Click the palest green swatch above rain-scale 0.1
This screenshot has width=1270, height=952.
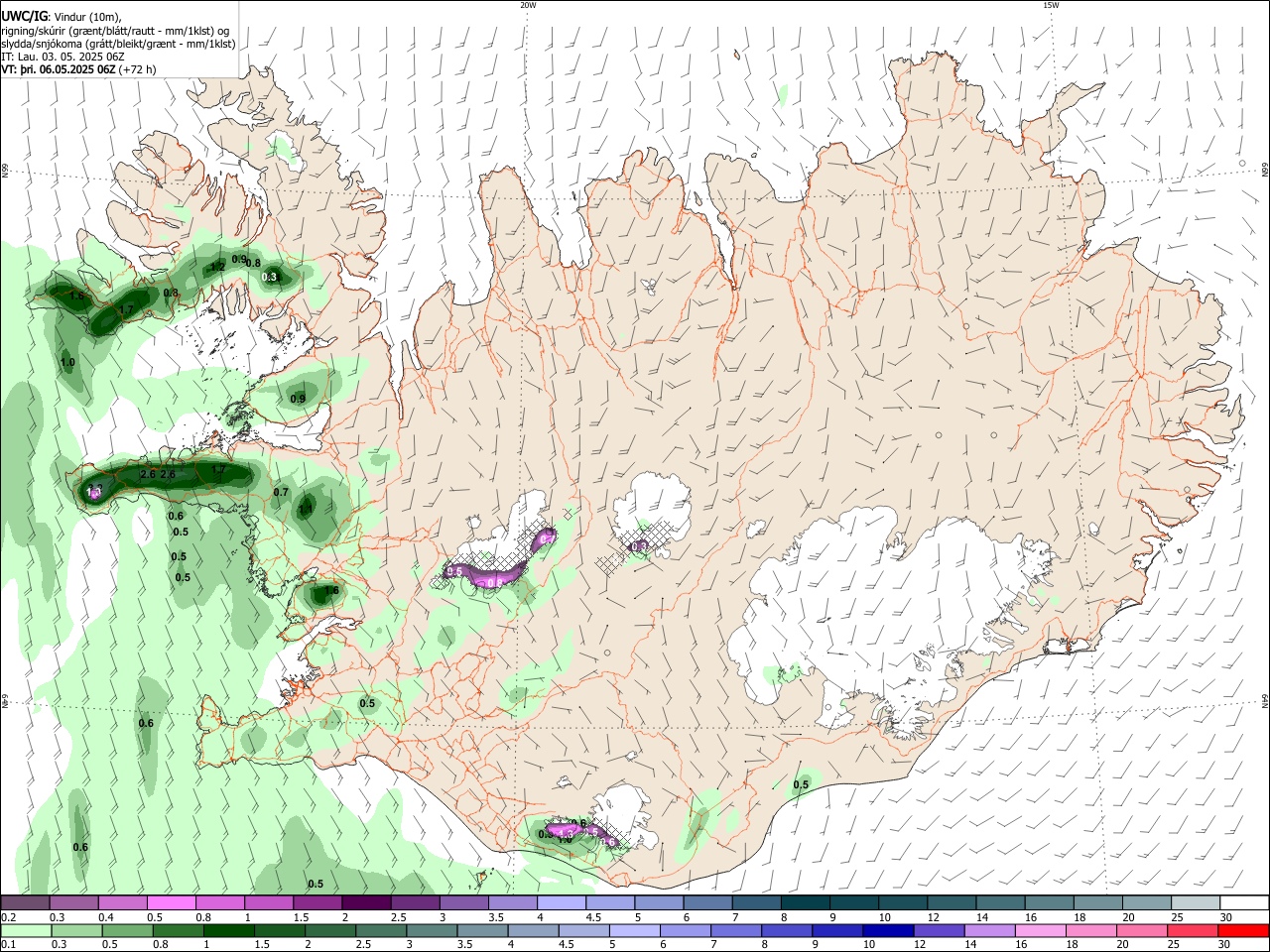click(x=26, y=930)
